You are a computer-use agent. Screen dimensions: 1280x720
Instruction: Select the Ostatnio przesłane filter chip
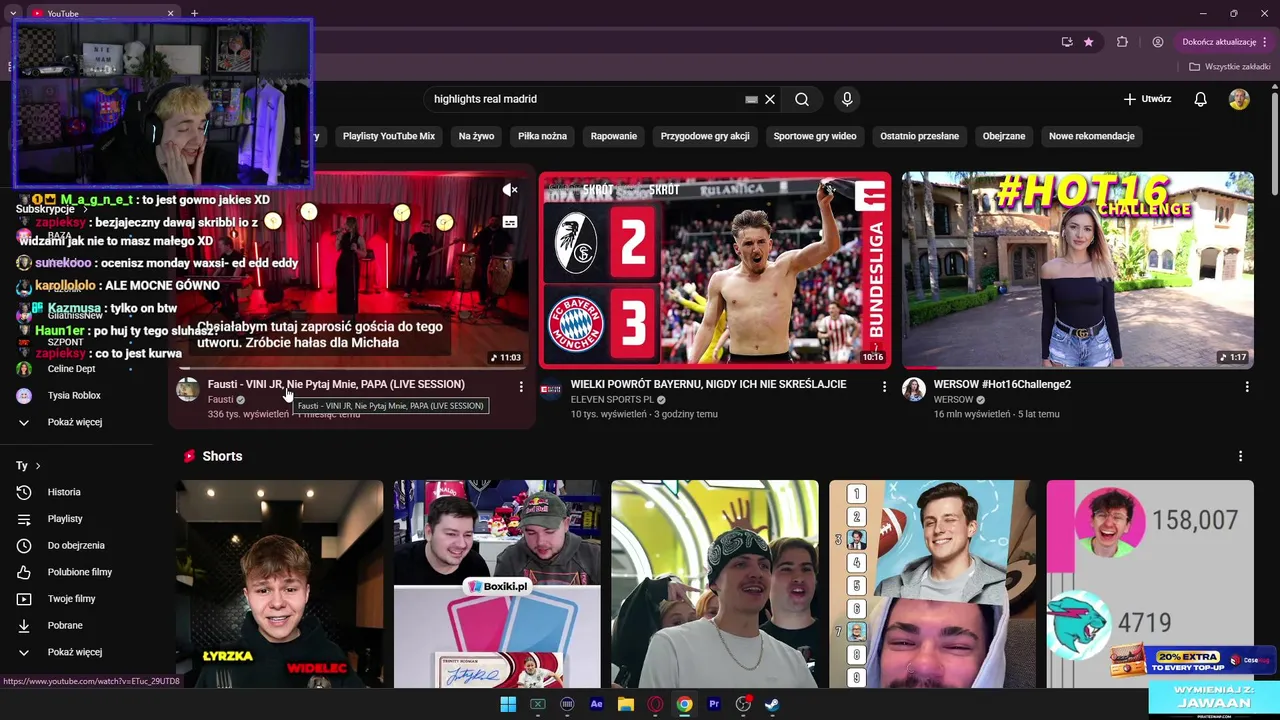pos(919,136)
